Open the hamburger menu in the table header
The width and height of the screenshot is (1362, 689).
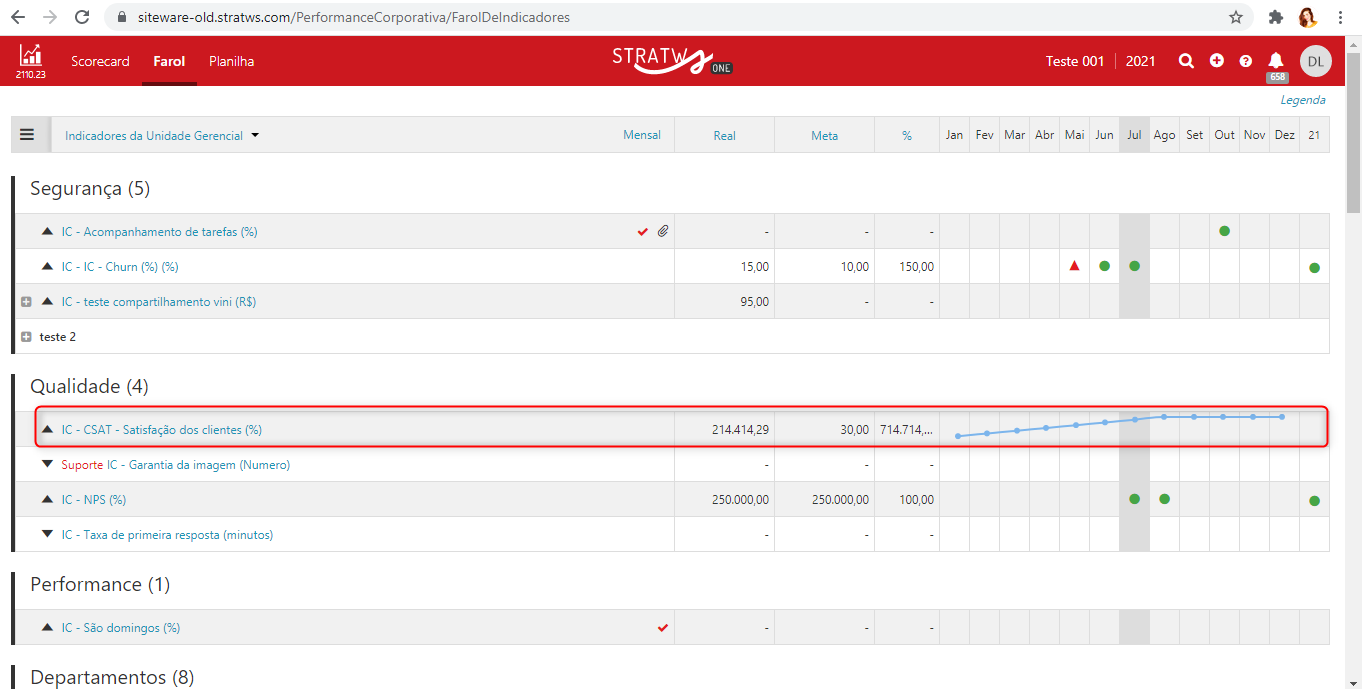pyautogui.click(x=27, y=134)
